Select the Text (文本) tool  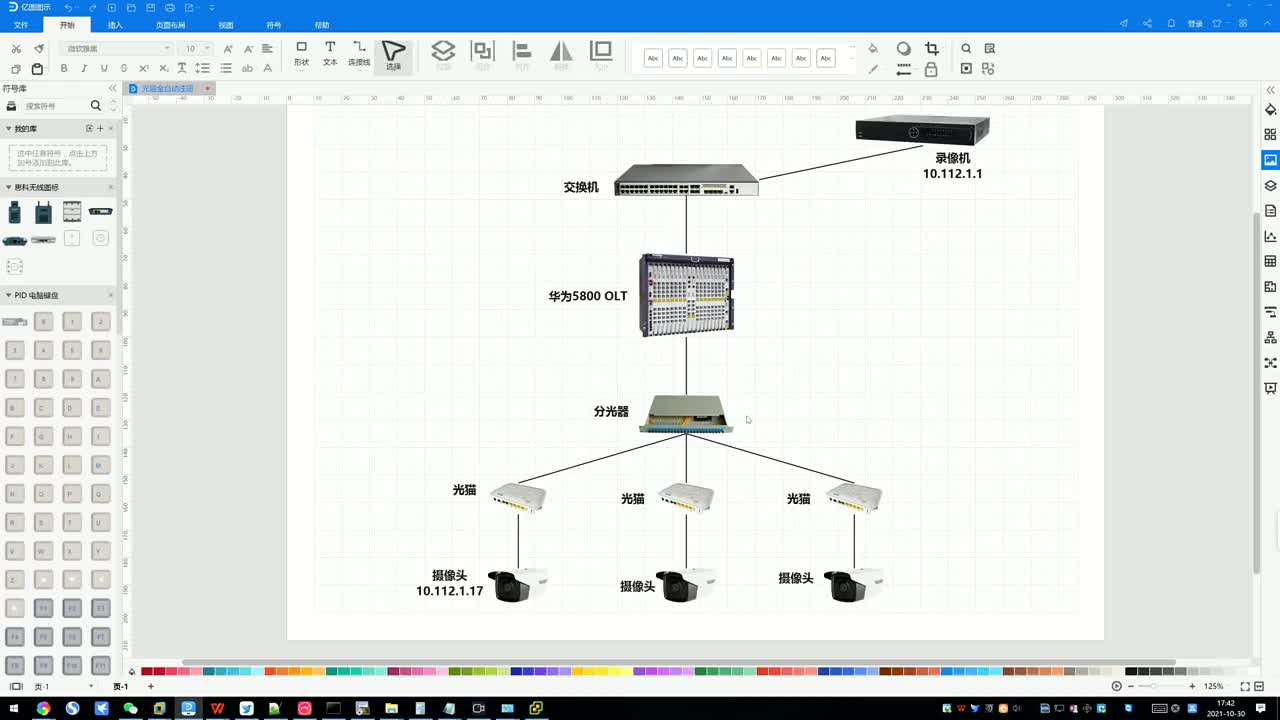click(x=330, y=54)
